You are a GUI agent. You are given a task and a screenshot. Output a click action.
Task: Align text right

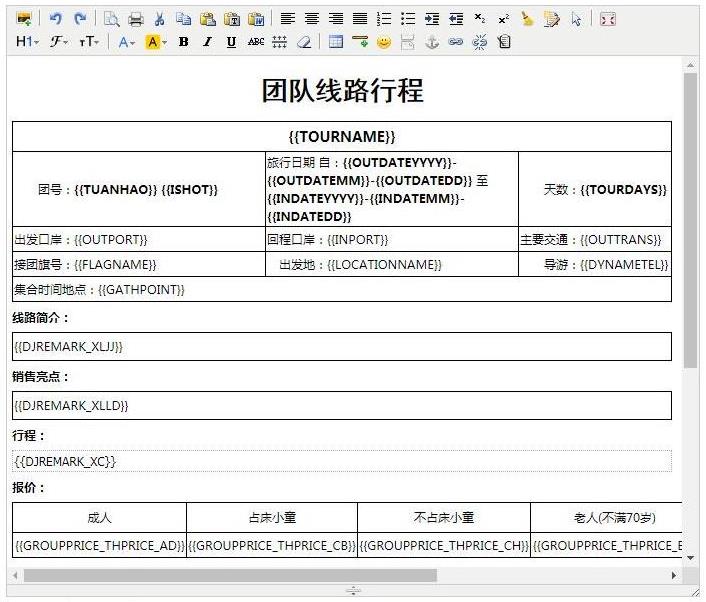(336, 19)
